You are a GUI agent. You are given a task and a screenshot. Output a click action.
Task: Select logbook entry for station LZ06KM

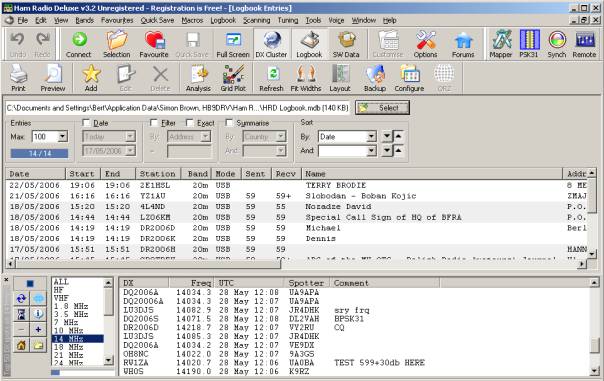(x=297, y=217)
